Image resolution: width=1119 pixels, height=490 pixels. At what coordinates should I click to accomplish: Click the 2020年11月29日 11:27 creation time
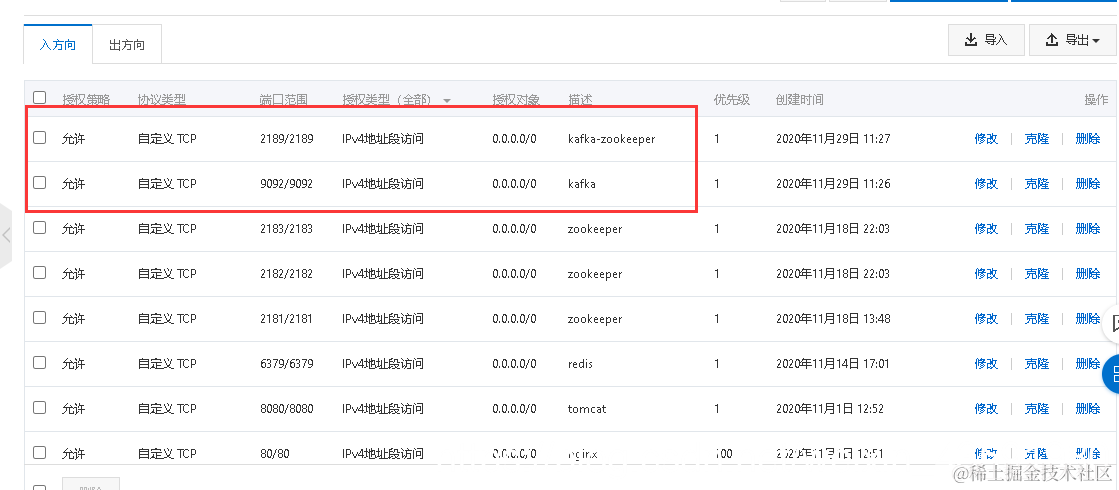[x=833, y=139]
